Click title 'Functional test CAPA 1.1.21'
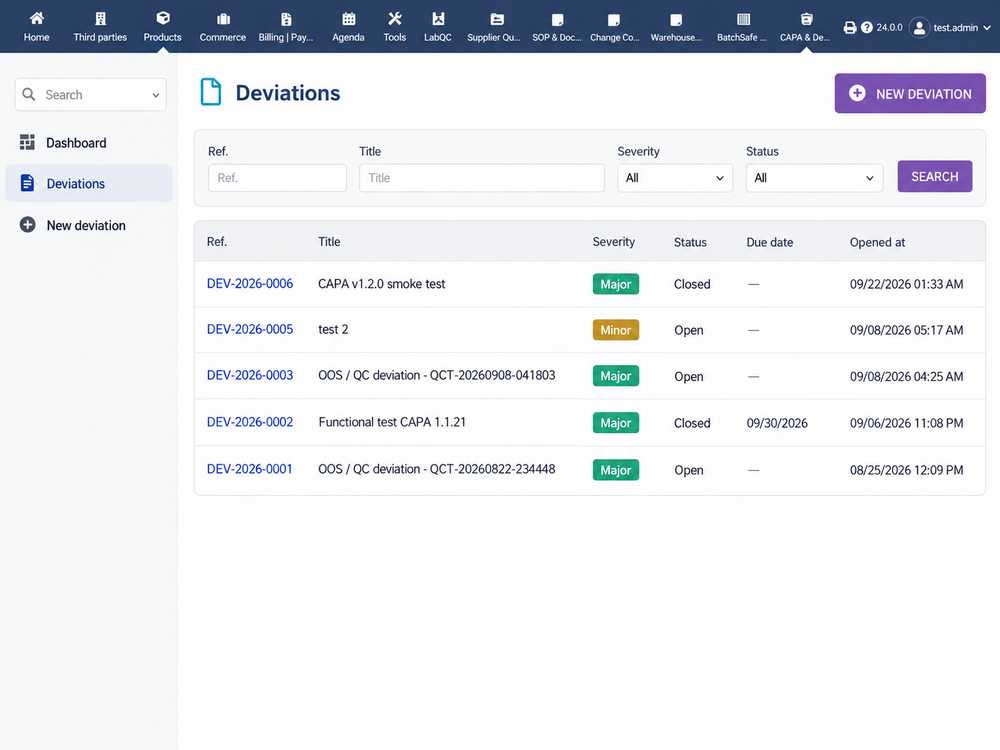 (392, 422)
